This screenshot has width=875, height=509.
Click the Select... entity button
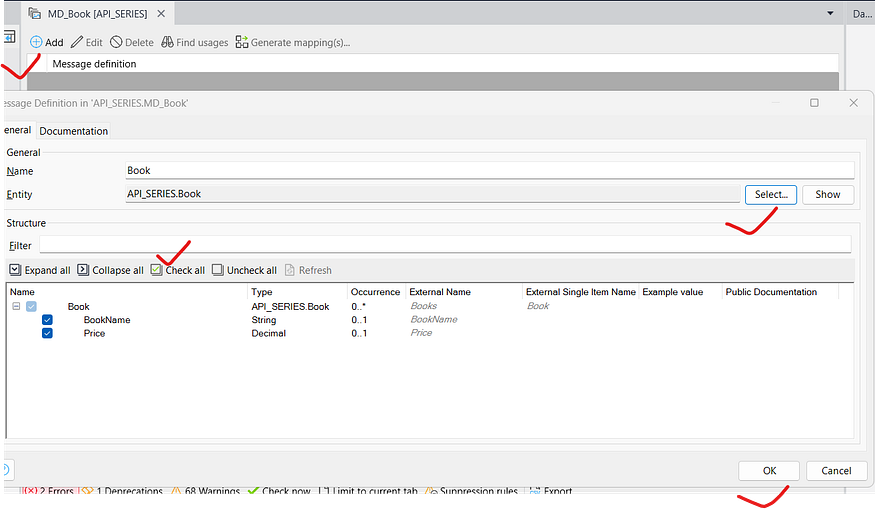770,194
